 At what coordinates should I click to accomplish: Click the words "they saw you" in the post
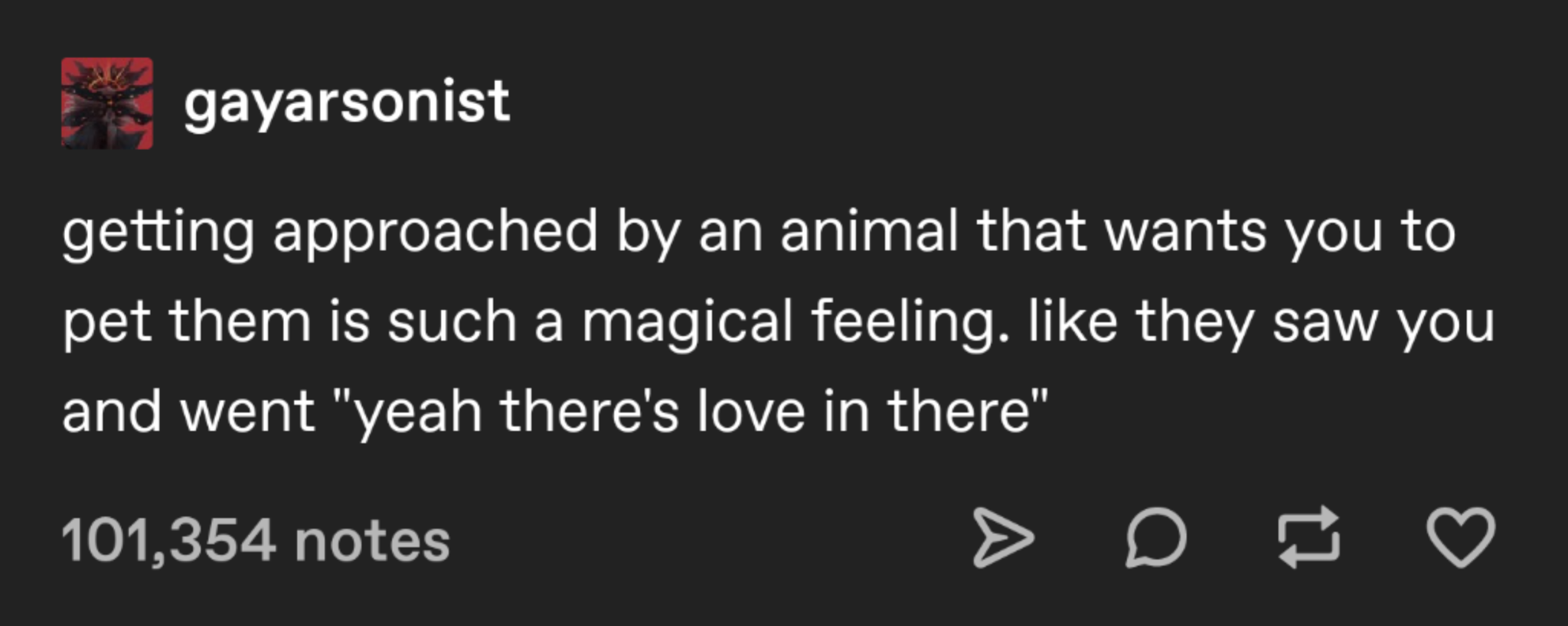coord(1314,321)
